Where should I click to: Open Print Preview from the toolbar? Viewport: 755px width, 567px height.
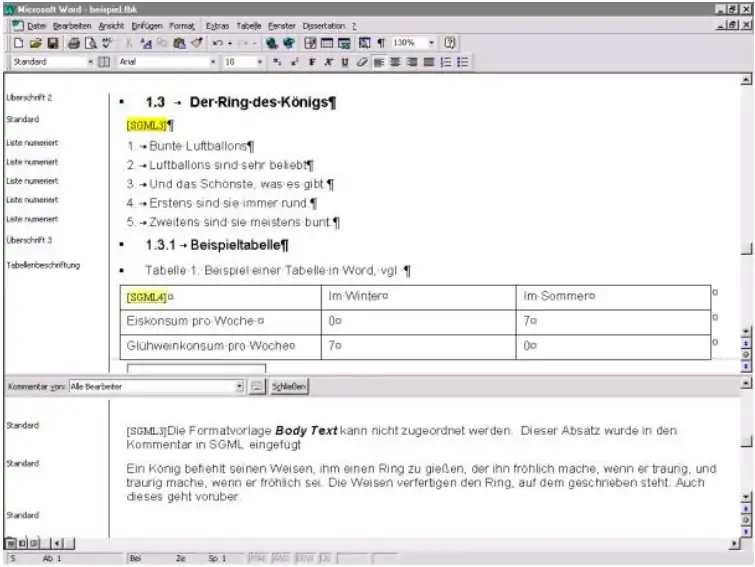click(x=90, y=44)
